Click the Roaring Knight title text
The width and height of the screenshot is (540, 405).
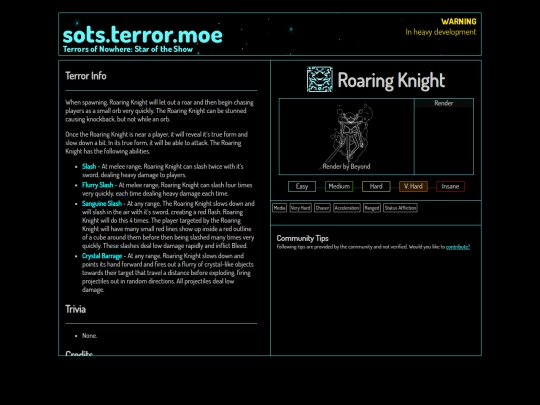(x=391, y=80)
